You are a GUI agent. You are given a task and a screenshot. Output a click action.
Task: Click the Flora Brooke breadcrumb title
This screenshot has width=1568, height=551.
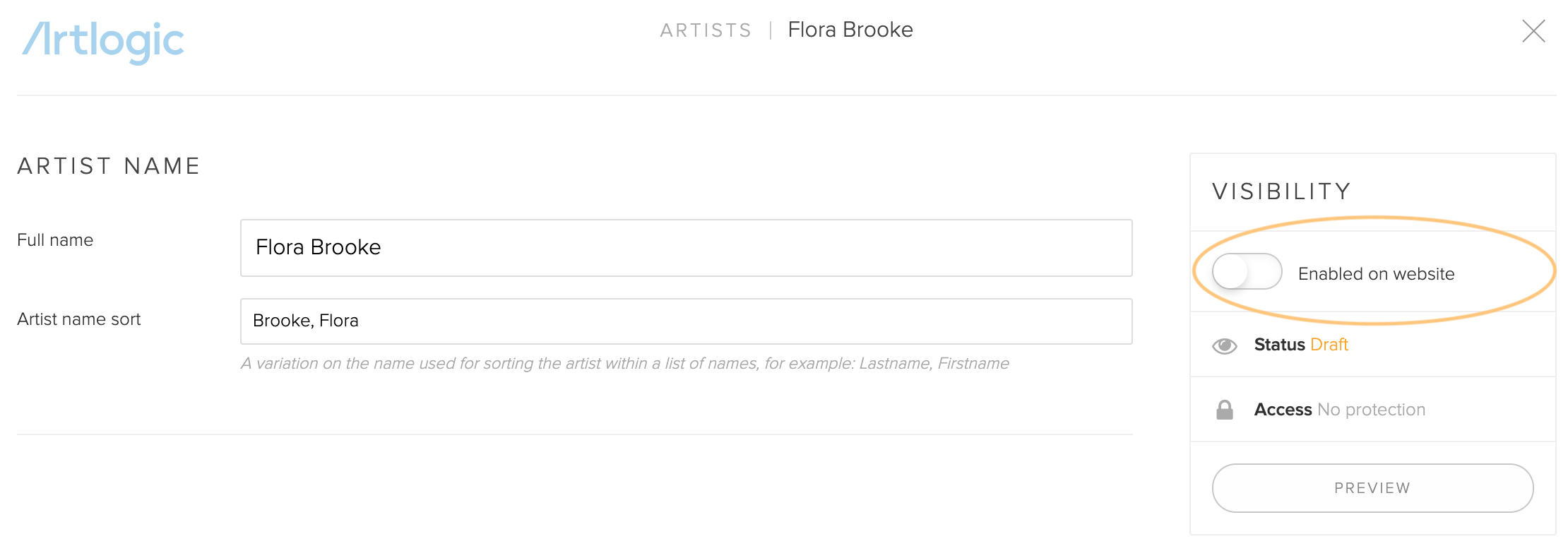pos(850,30)
